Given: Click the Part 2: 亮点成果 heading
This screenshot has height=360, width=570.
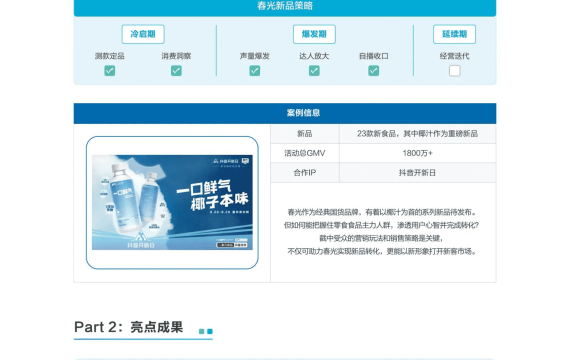Looking at the screenshot, I should coord(129,327).
